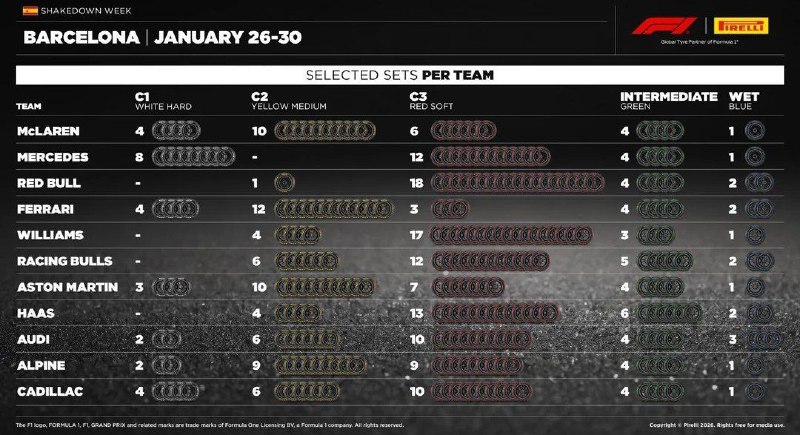Click the Selected Sets Per Team title bar
The width and height of the screenshot is (800, 435).
(x=400, y=75)
